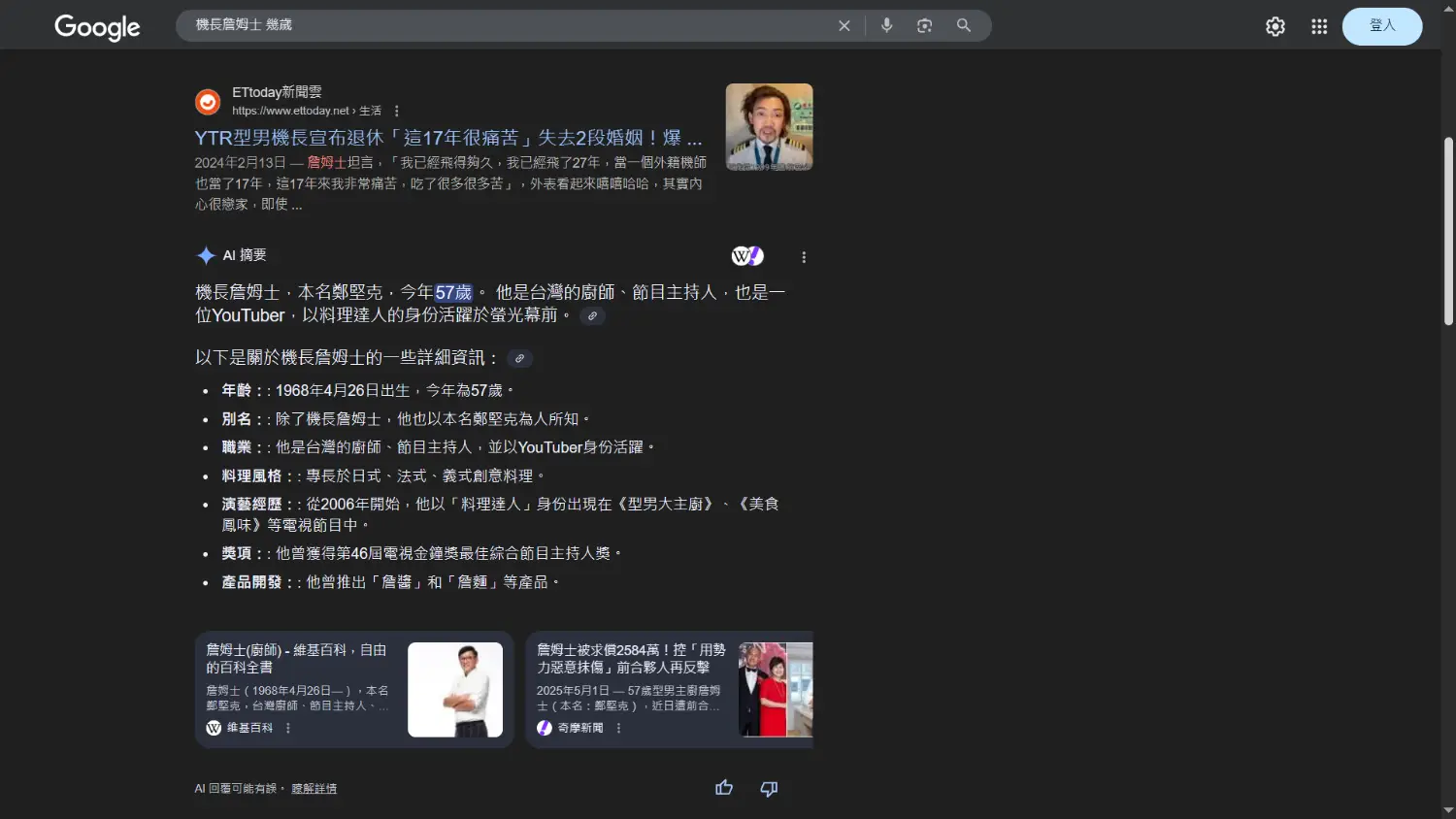Start voice search with the microphone
Viewport: 1456px width, 819px height.
(886, 26)
